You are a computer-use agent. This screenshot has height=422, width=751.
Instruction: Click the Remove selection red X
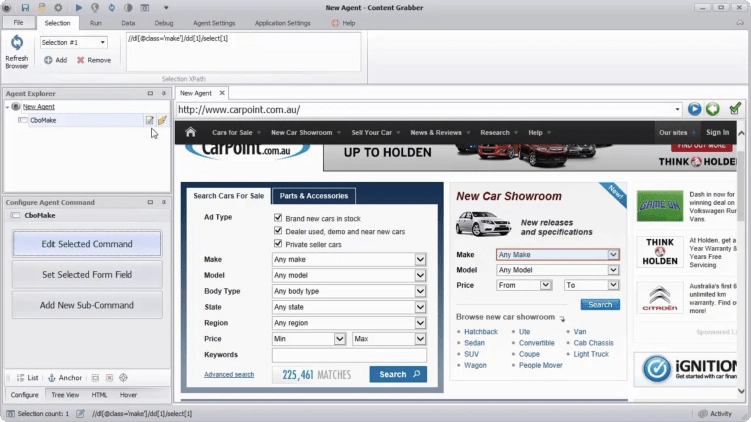tap(81, 60)
